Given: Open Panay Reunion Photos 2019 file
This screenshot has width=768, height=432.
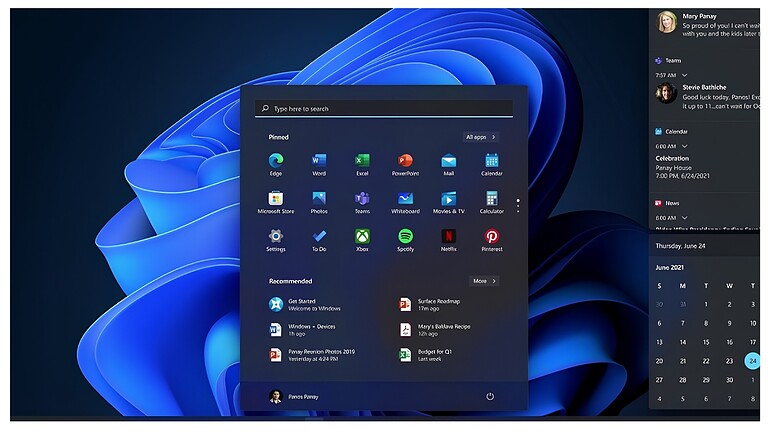Looking at the screenshot, I should 312,355.
